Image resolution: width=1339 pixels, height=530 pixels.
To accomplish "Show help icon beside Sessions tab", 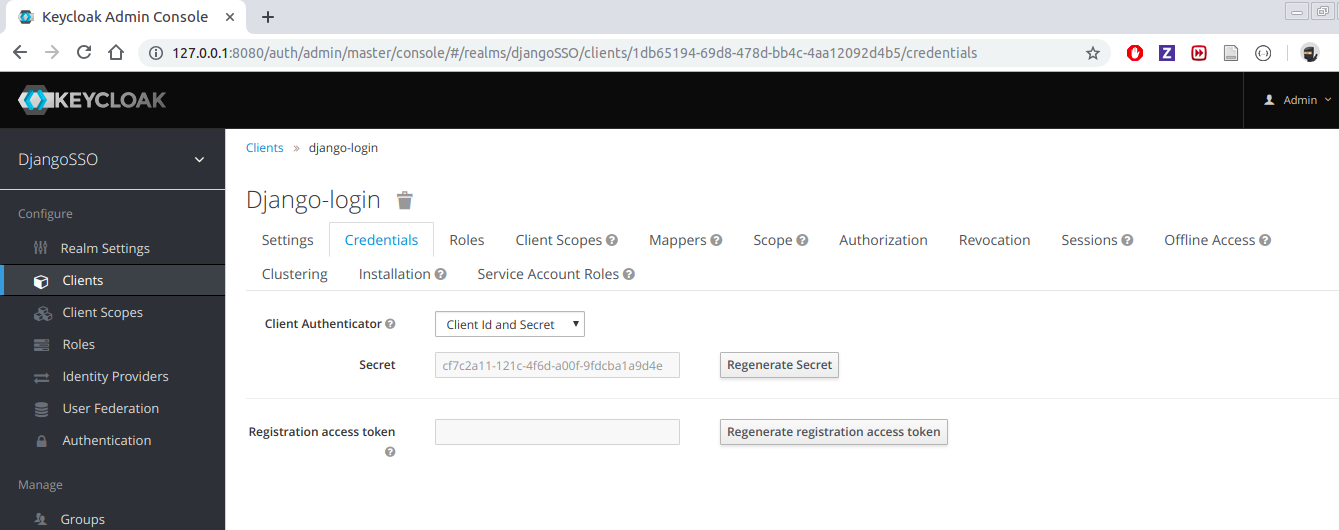I will click(1127, 240).
